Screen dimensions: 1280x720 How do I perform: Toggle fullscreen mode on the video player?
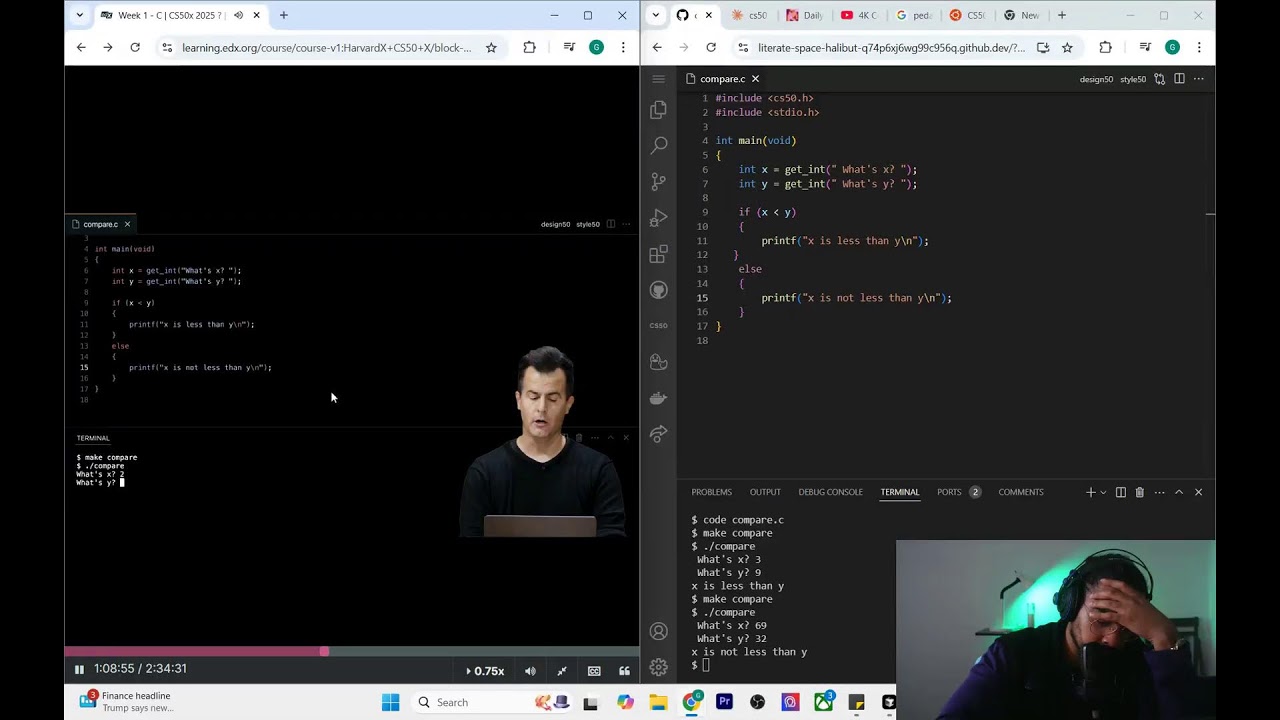(x=562, y=671)
